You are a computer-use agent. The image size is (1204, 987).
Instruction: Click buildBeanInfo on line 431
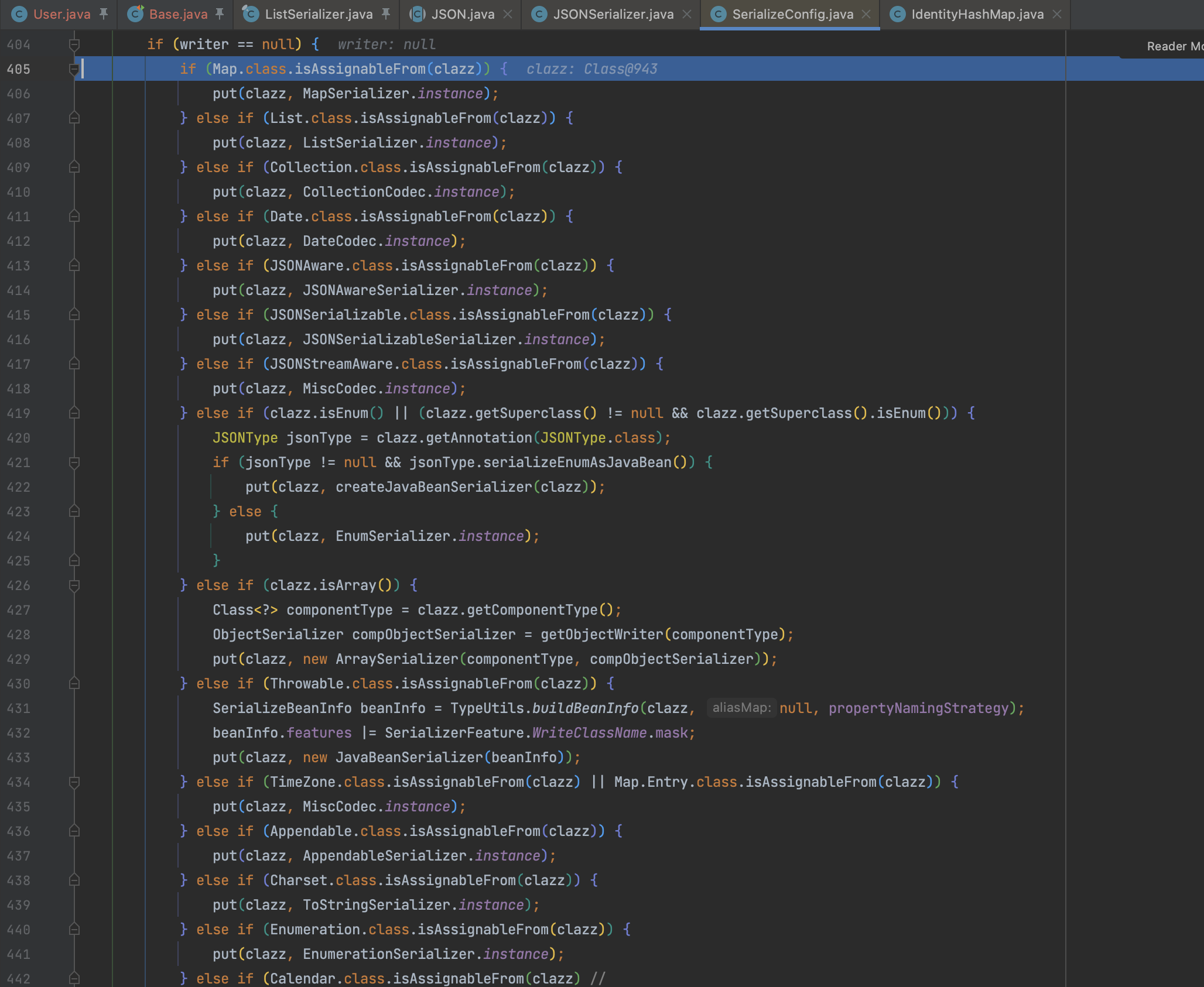[585, 708]
